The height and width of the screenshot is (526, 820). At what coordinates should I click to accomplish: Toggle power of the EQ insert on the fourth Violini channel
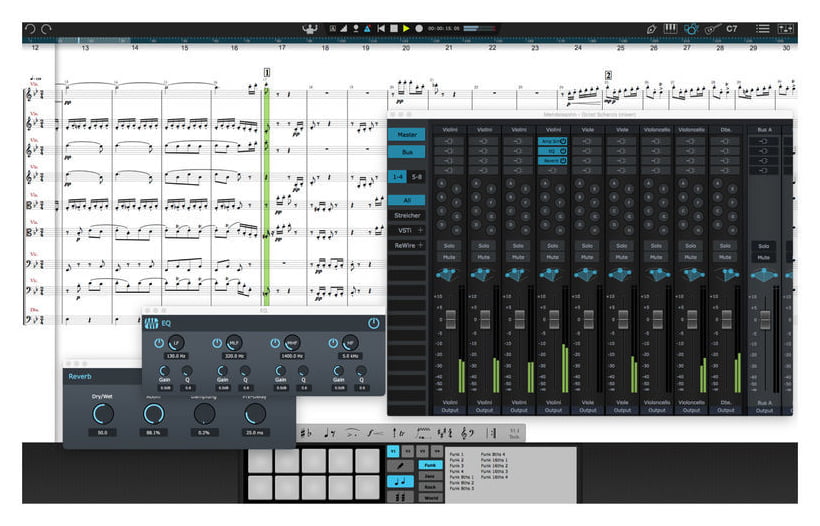[563, 151]
